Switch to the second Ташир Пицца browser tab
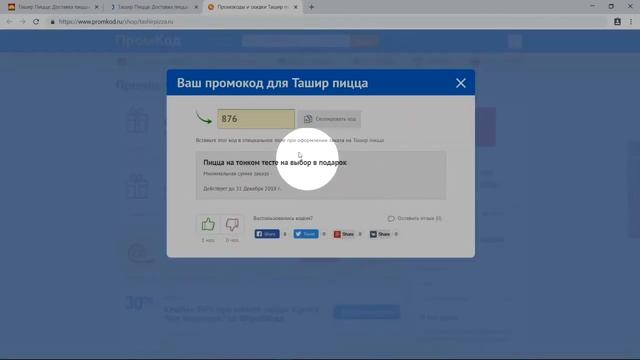640x360 pixels. pyautogui.click(x=152, y=7)
